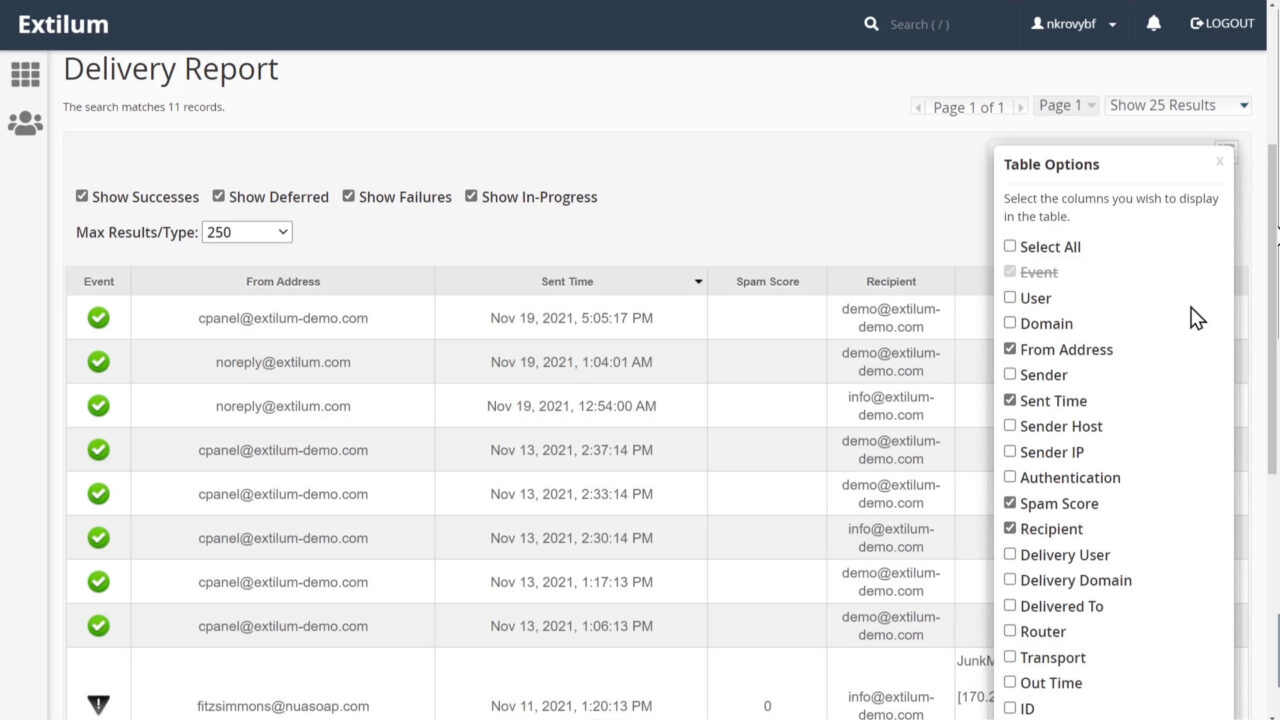The width and height of the screenshot is (1280, 720).
Task: Disable the Recipient column checkbox
Action: coord(1010,528)
